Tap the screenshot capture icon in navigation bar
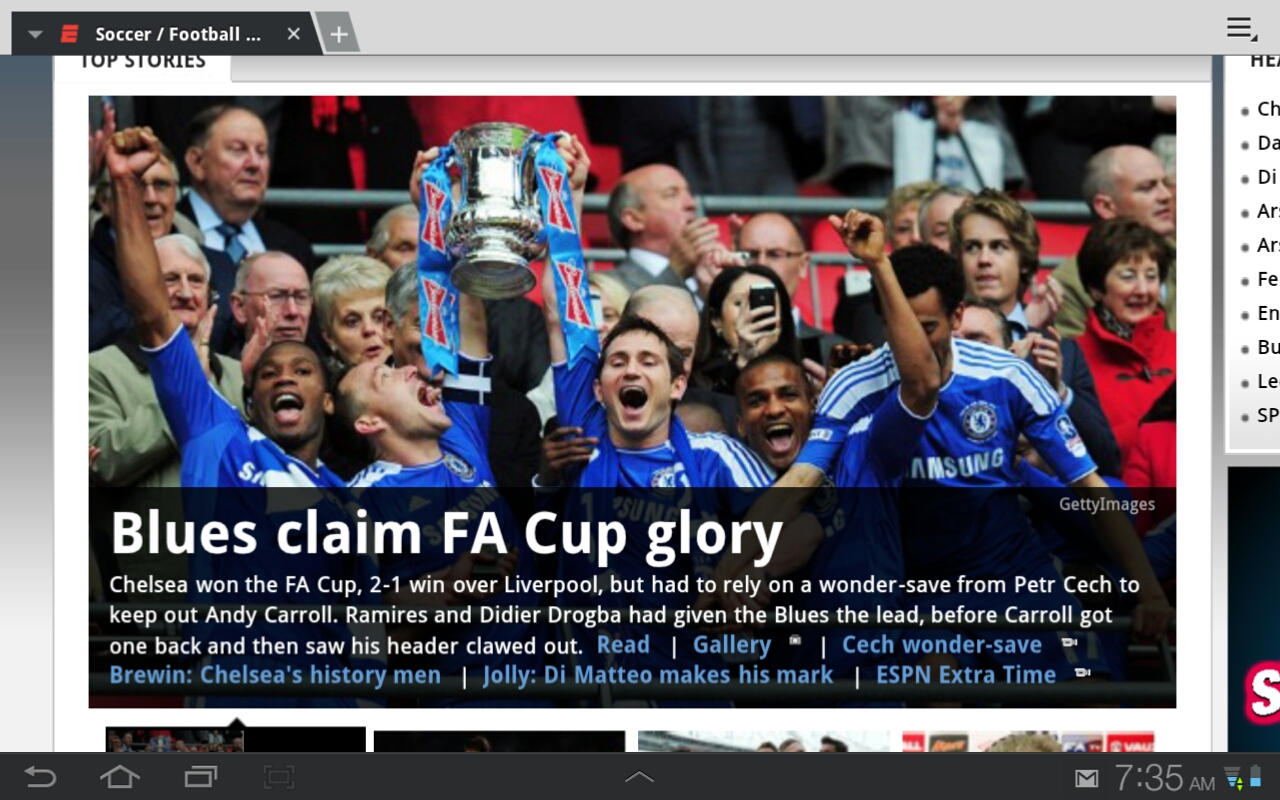Screen dimensions: 1280x800 click(279, 777)
